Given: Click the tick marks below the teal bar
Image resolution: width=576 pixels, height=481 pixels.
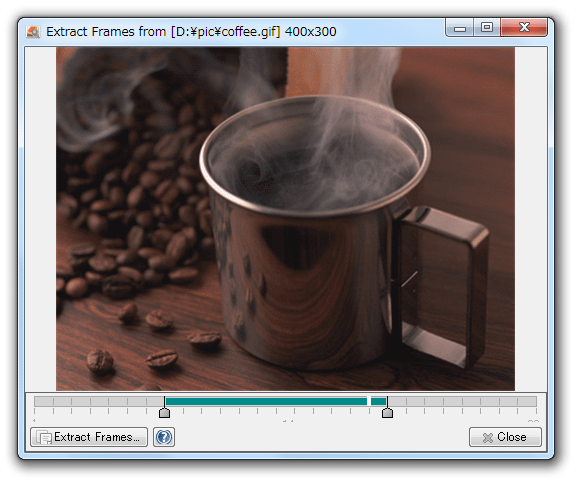Looking at the screenshot, I should tap(276, 411).
